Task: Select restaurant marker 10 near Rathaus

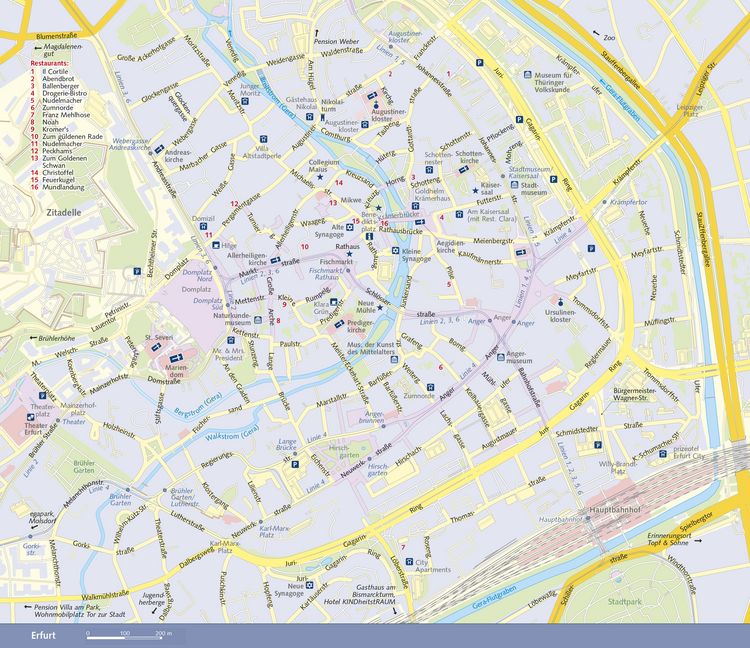Action: click(305, 247)
